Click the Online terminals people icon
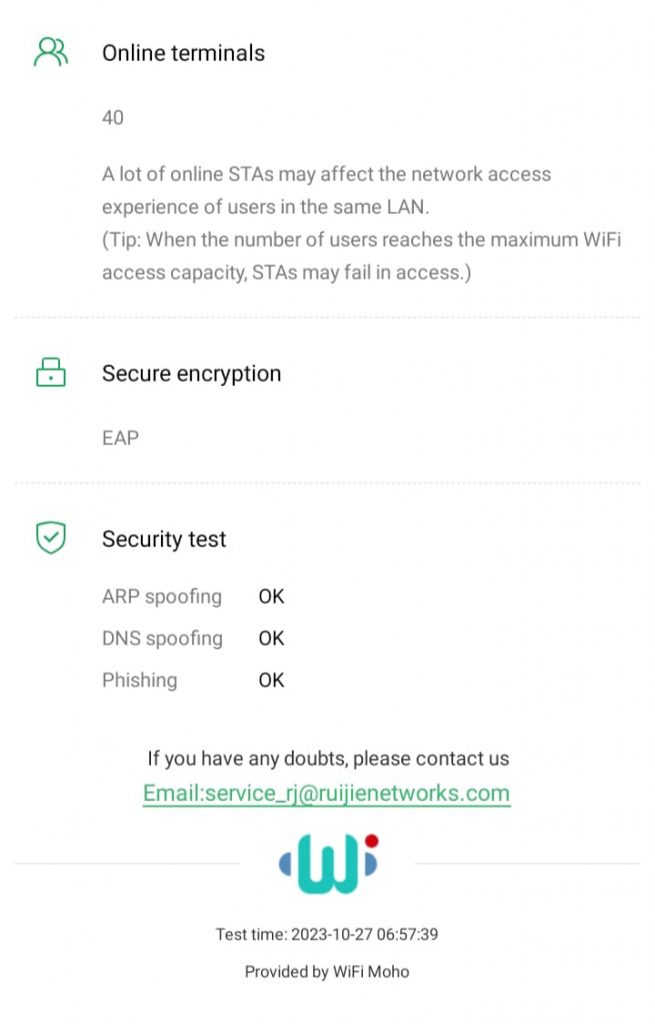 tap(51, 52)
